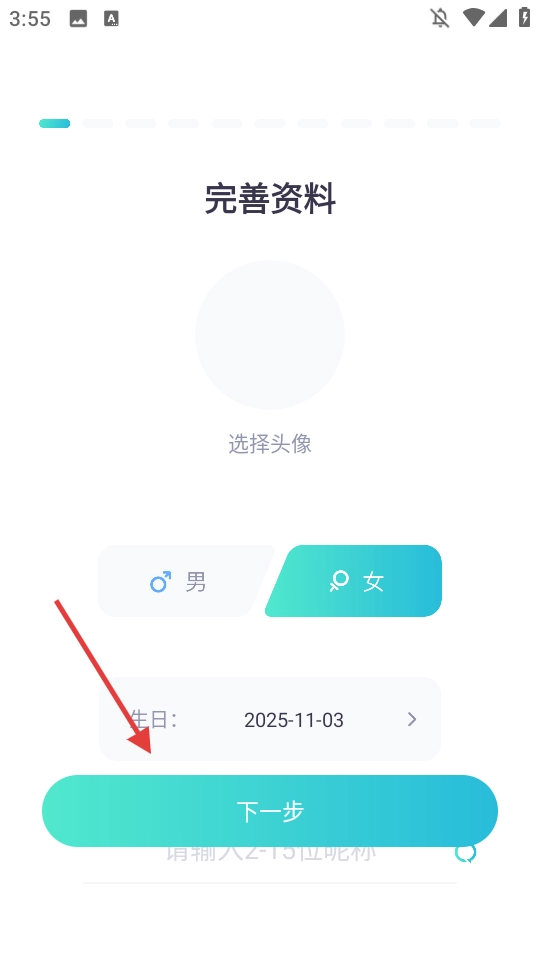Tap the 选择头像 text link
The width and height of the screenshot is (540, 960).
pos(270,444)
